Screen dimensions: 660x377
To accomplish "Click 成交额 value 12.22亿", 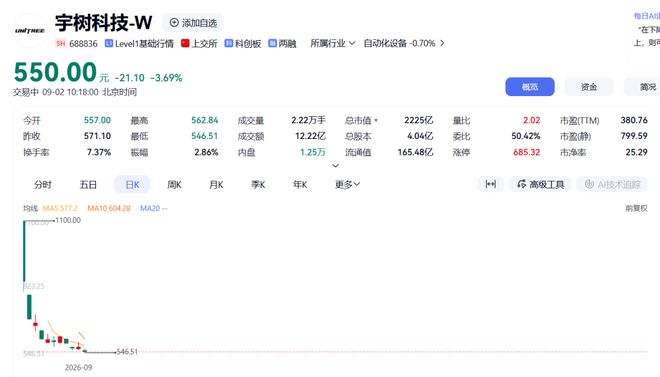I will (310, 136).
